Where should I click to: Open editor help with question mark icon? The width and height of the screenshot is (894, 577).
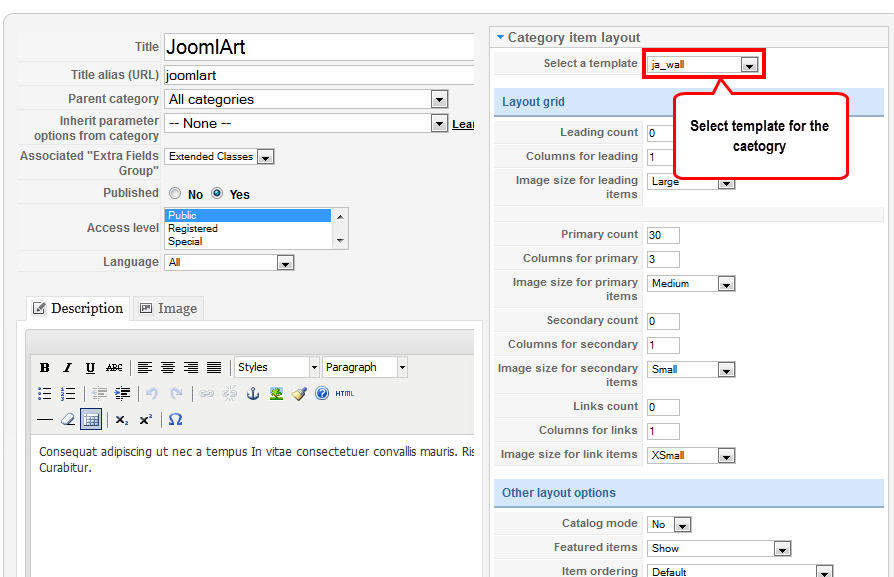pos(322,393)
